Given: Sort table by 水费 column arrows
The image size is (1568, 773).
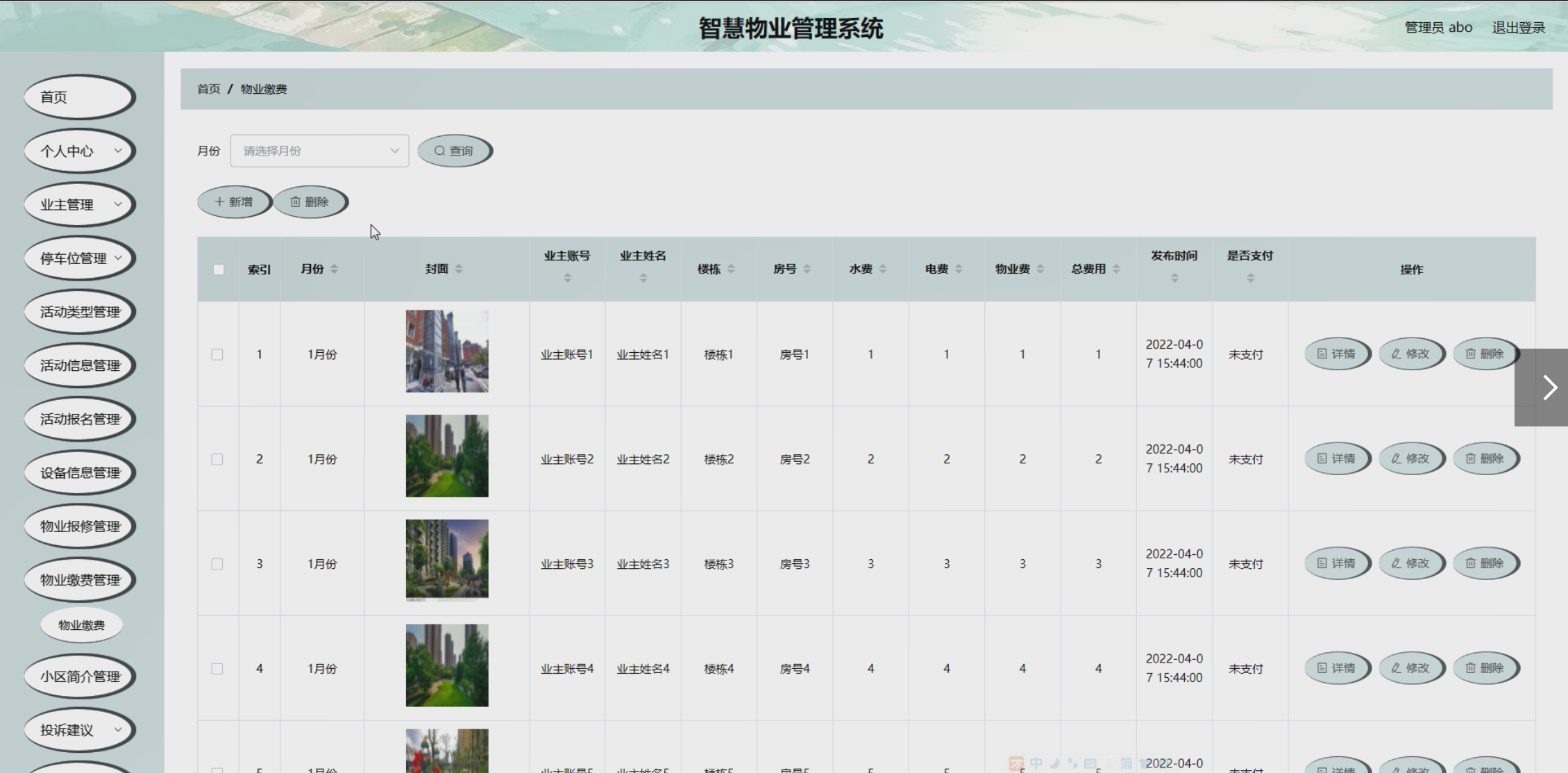Looking at the screenshot, I should point(882,269).
